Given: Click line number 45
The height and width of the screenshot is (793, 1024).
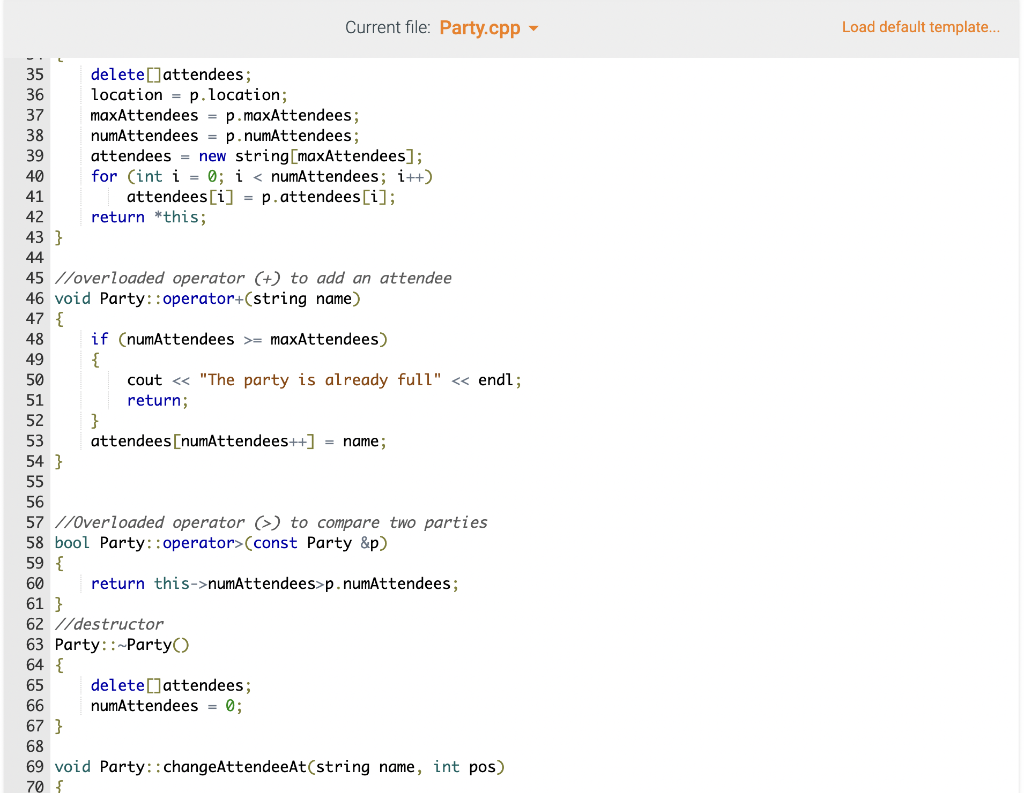Looking at the screenshot, I should pyautogui.click(x=35, y=278).
